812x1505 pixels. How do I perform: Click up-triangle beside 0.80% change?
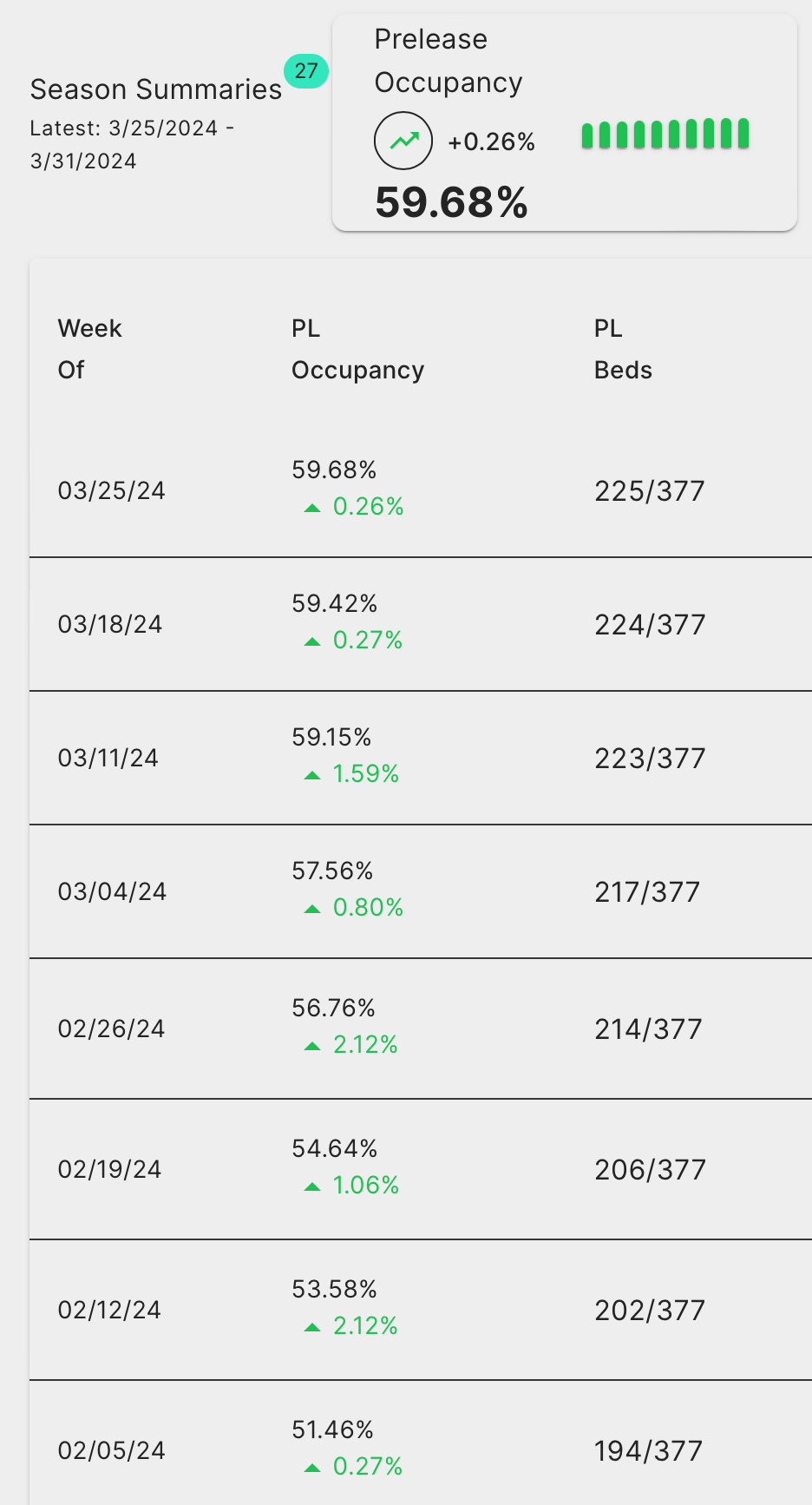312,909
